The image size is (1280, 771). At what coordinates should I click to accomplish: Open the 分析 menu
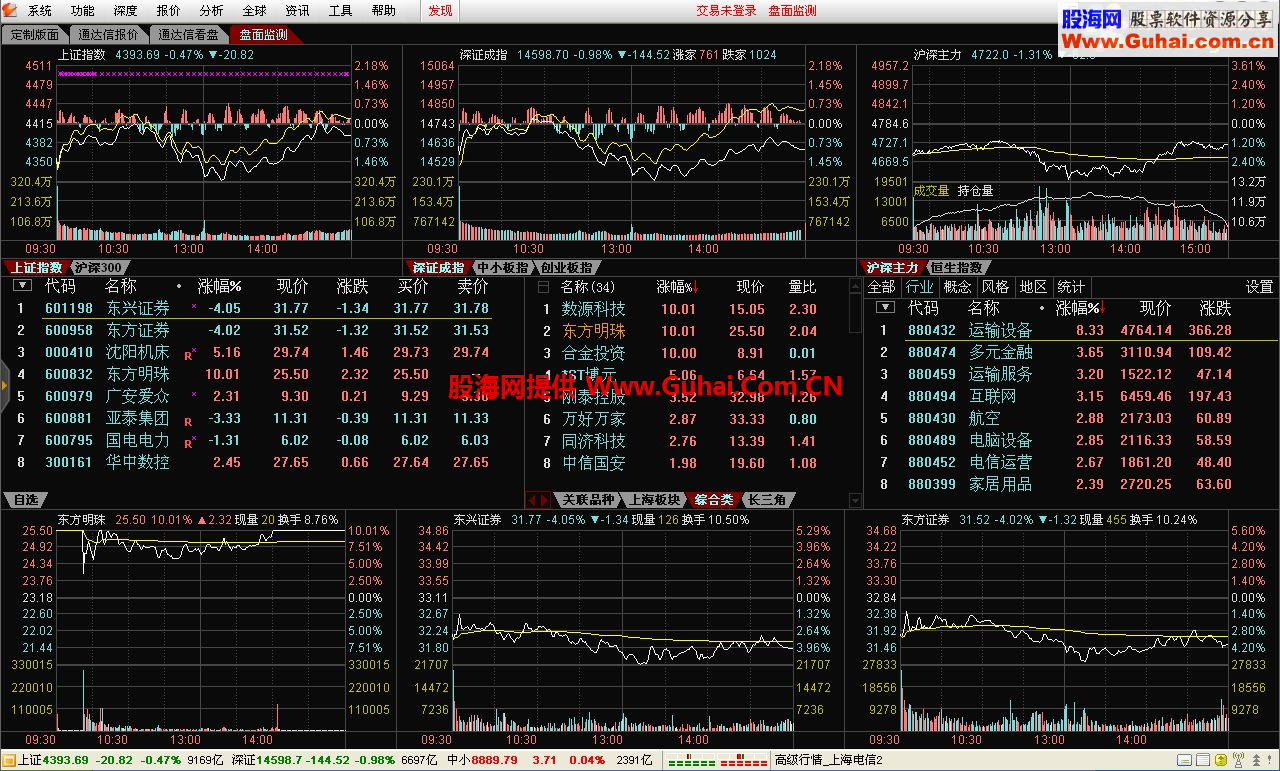(x=212, y=11)
